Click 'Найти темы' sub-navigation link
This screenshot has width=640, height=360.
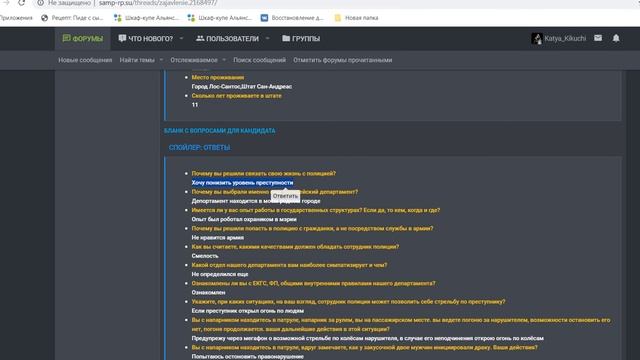137,60
